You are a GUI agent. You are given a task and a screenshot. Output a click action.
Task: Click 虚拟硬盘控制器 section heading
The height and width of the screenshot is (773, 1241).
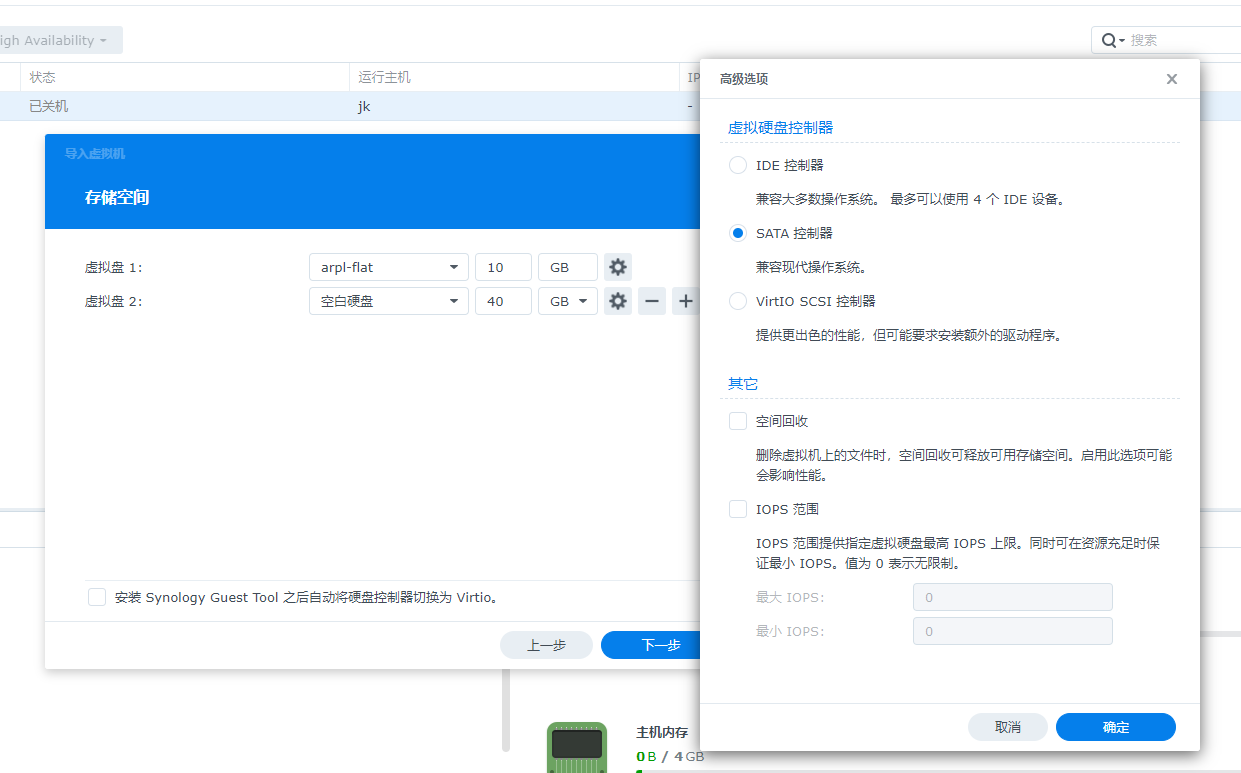[780, 127]
